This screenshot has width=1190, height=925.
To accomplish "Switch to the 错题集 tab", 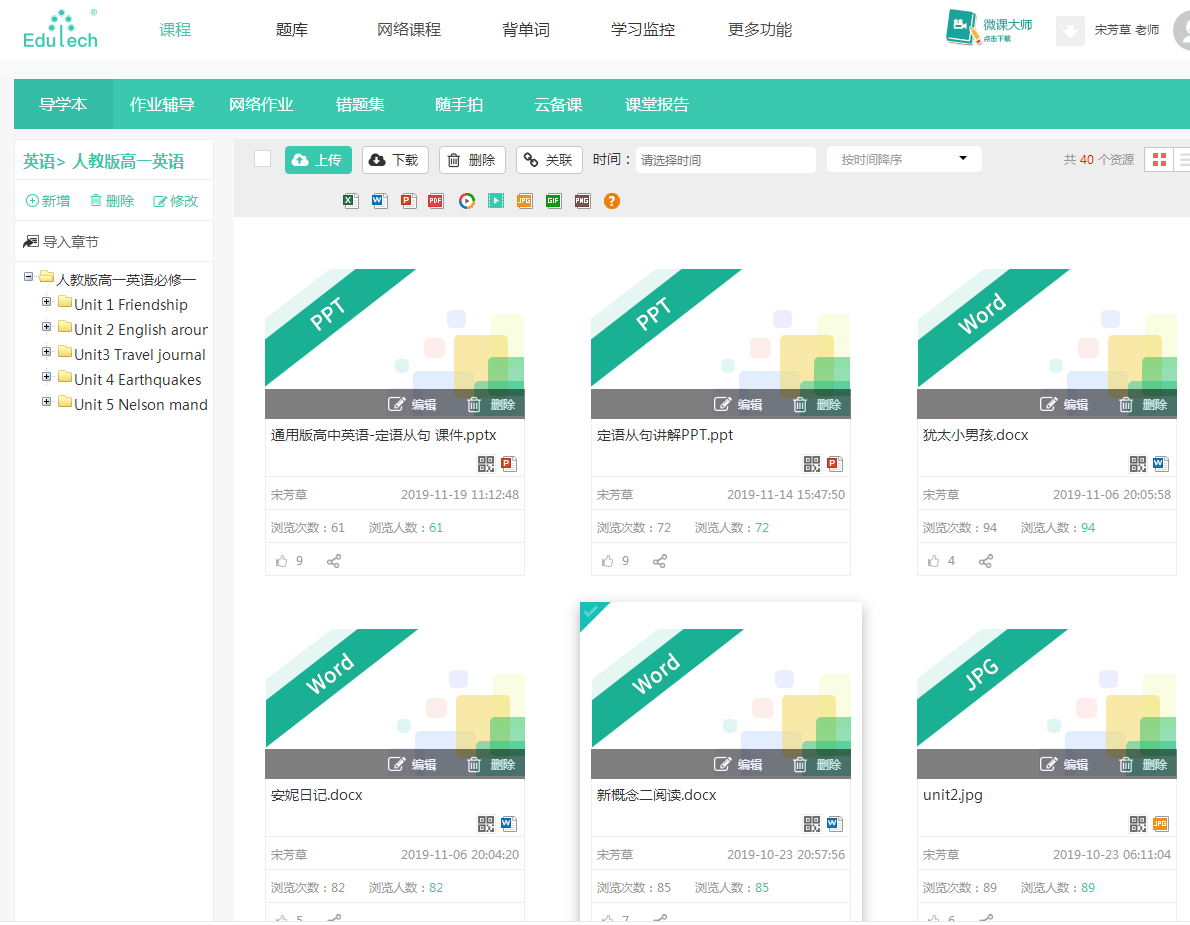I will point(360,105).
